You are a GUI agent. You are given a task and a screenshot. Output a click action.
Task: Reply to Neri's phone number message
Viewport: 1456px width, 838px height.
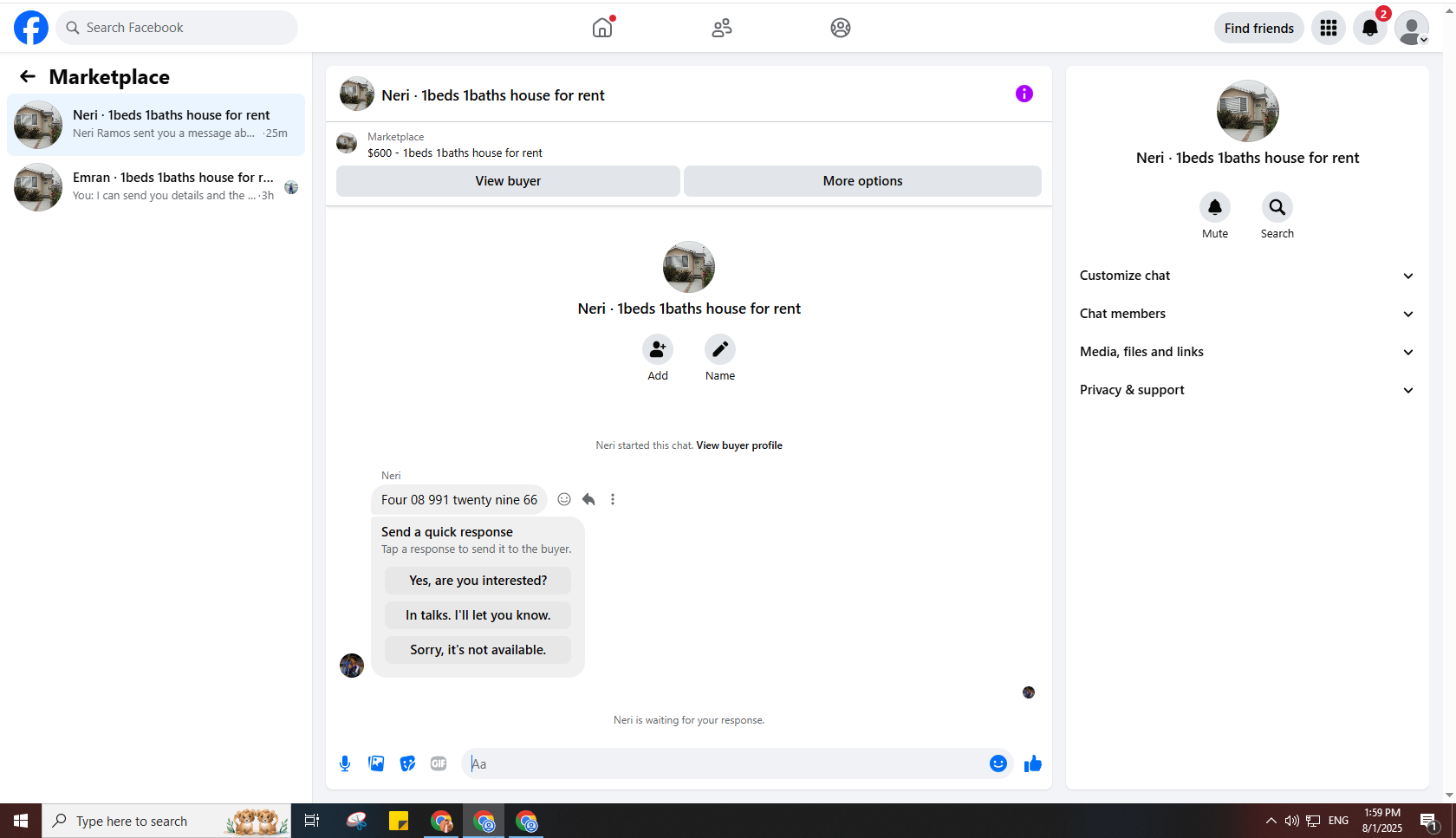click(588, 499)
